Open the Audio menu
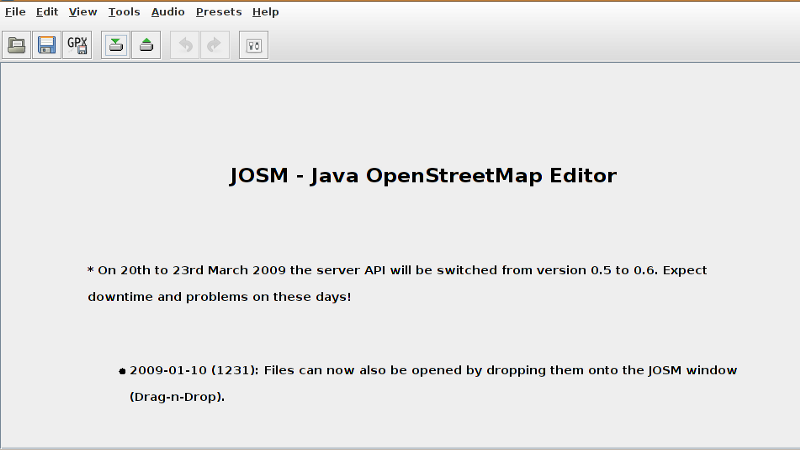This screenshot has height=450, width=800. (x=168, y=12)
